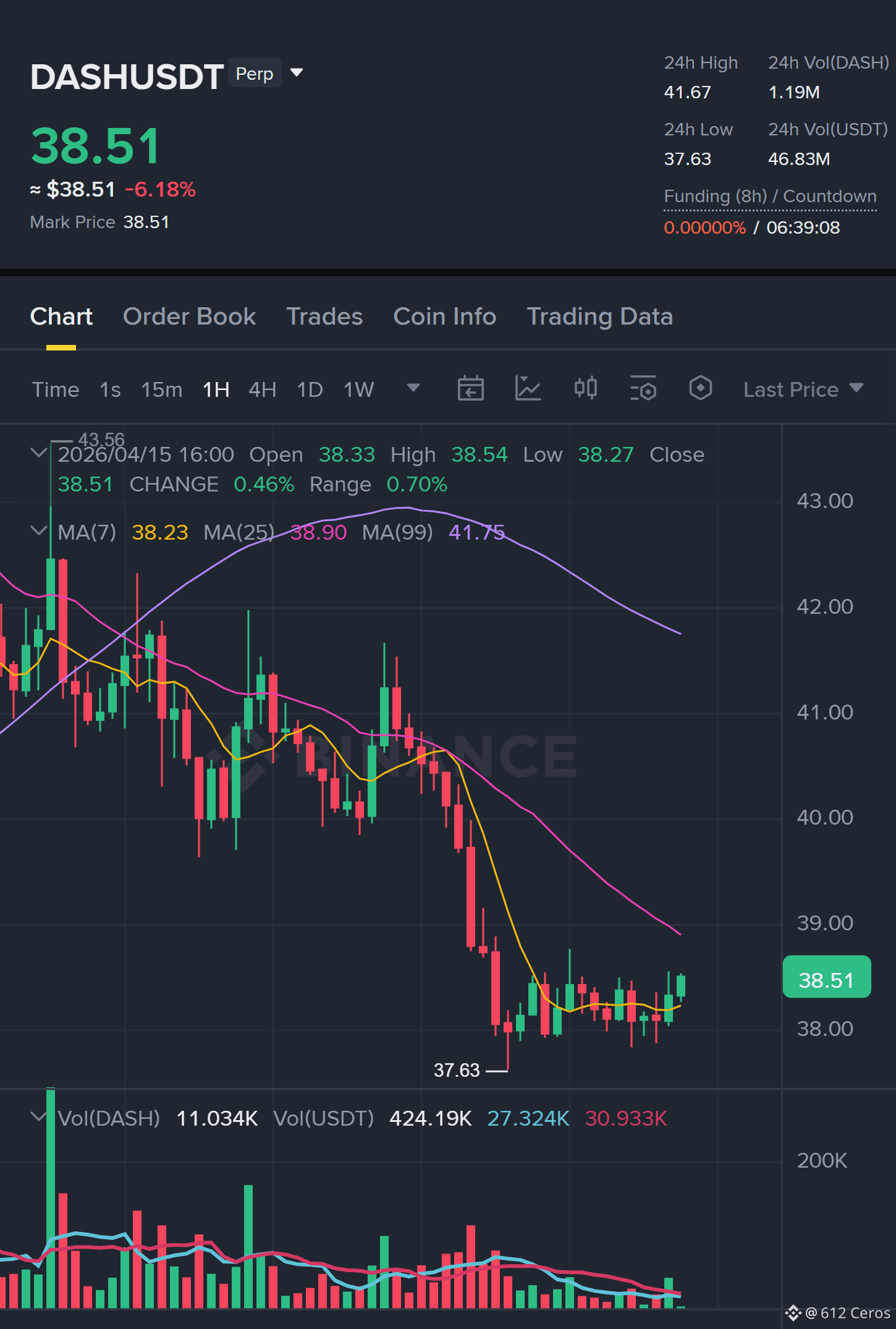Open the chart display settings icon

pos(643,389)
